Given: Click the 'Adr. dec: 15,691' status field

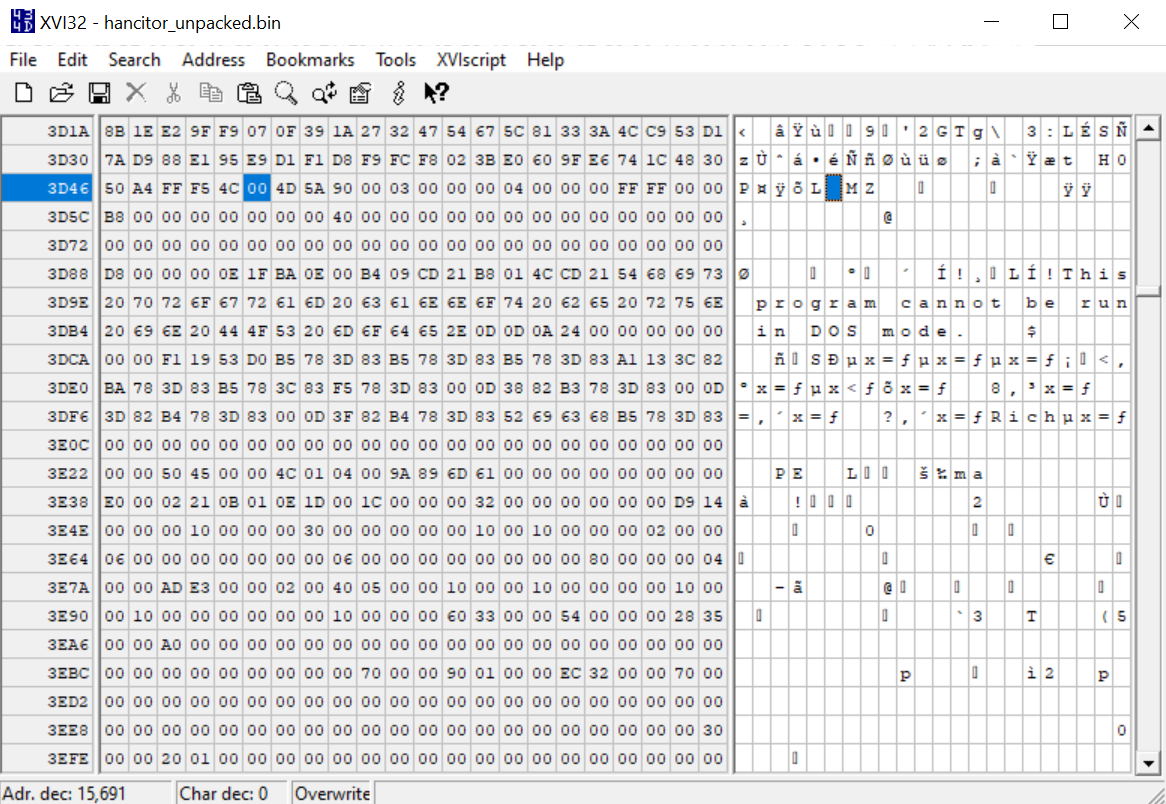Looking at the screenshot, I should (86, 794).
